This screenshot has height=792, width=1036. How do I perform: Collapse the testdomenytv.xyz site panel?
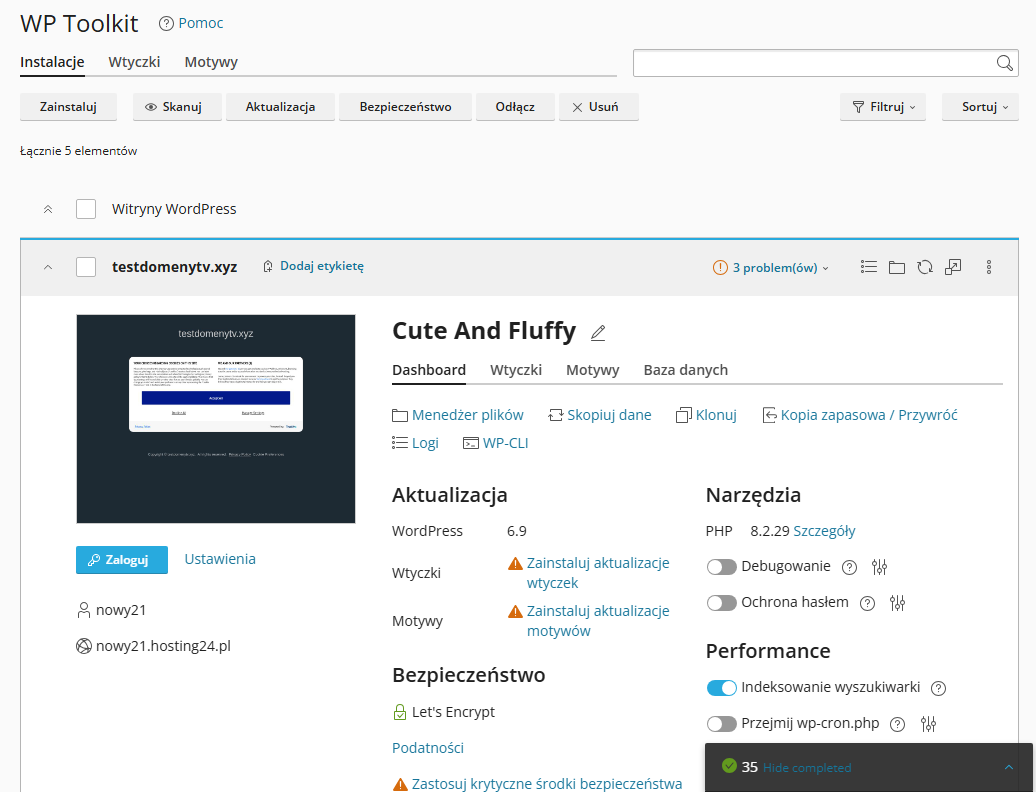(x=47, y=267)
